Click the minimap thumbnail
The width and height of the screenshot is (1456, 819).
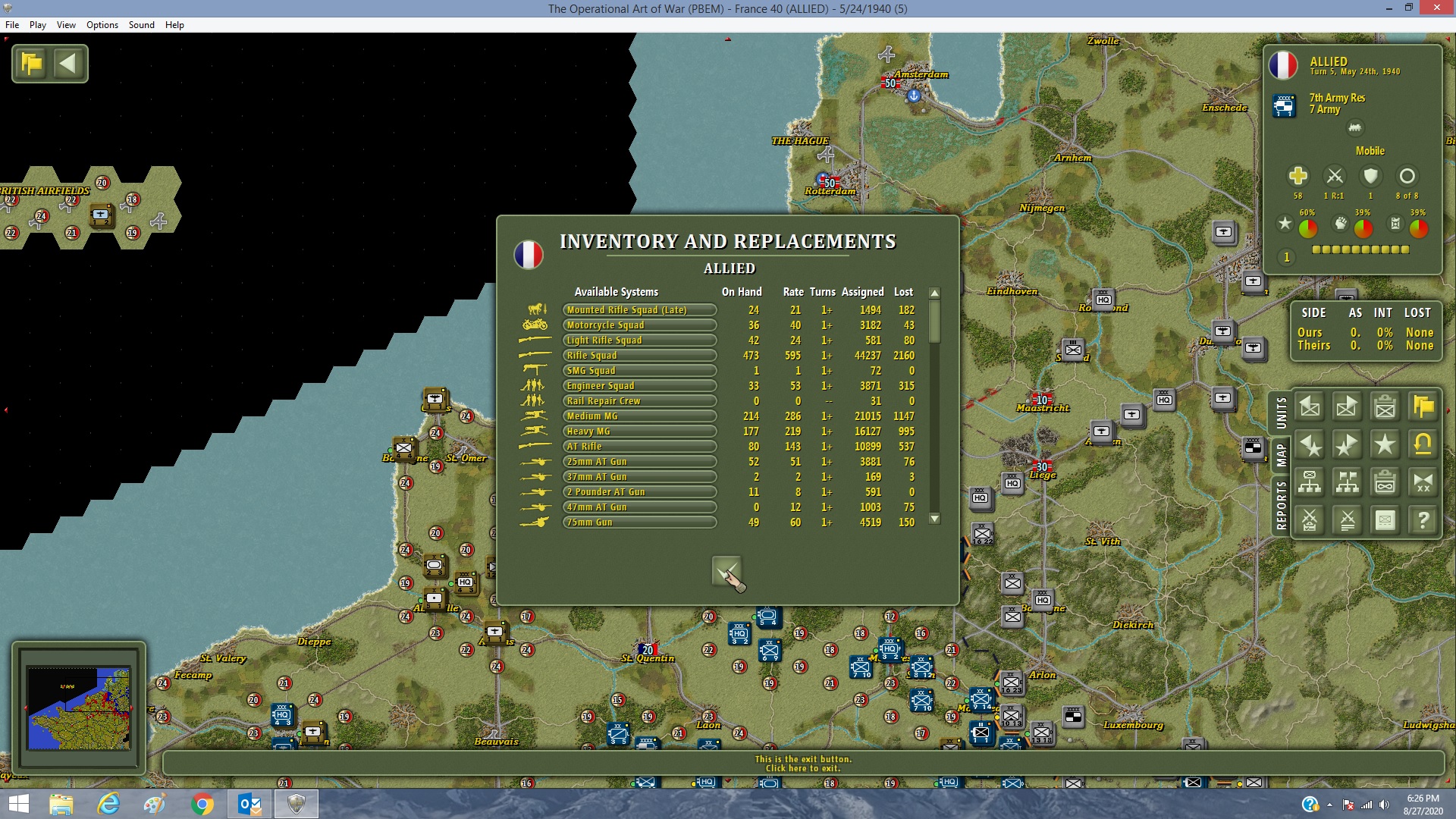click(78, 708)
